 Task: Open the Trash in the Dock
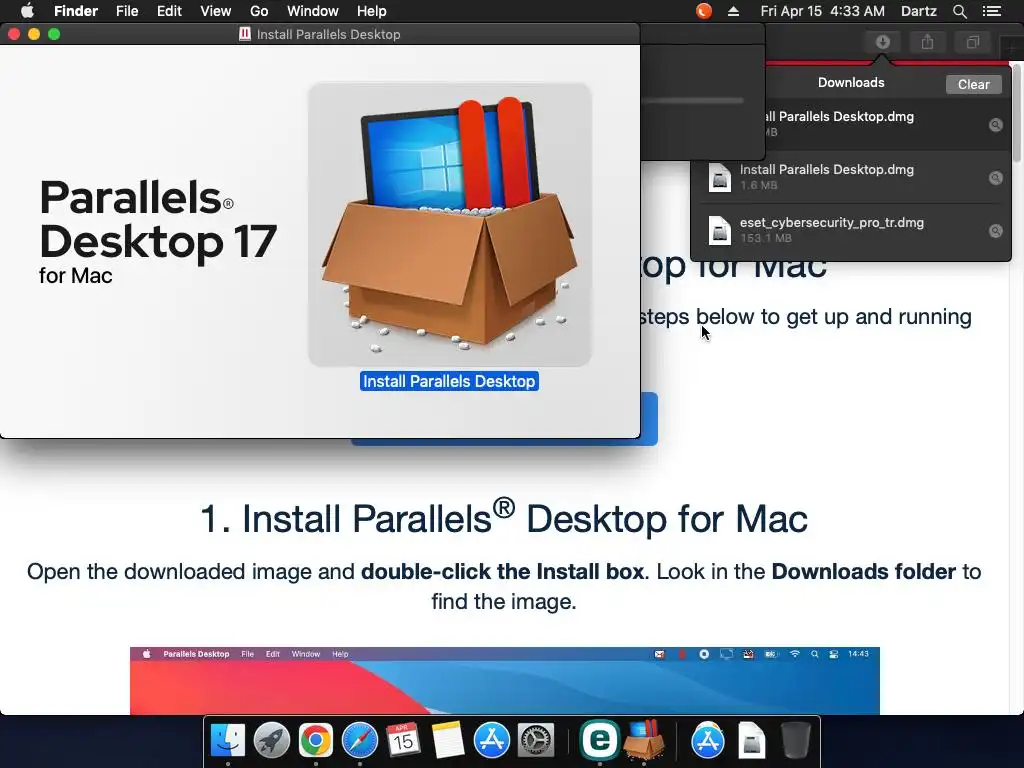pyautogui.click(x=795, y=741)
